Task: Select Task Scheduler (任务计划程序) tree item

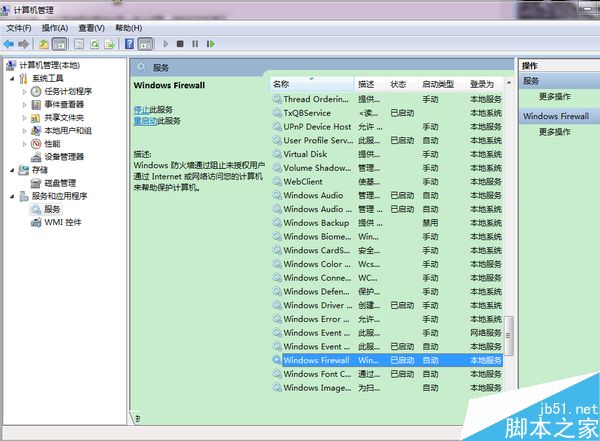Action: click(68, 91)
